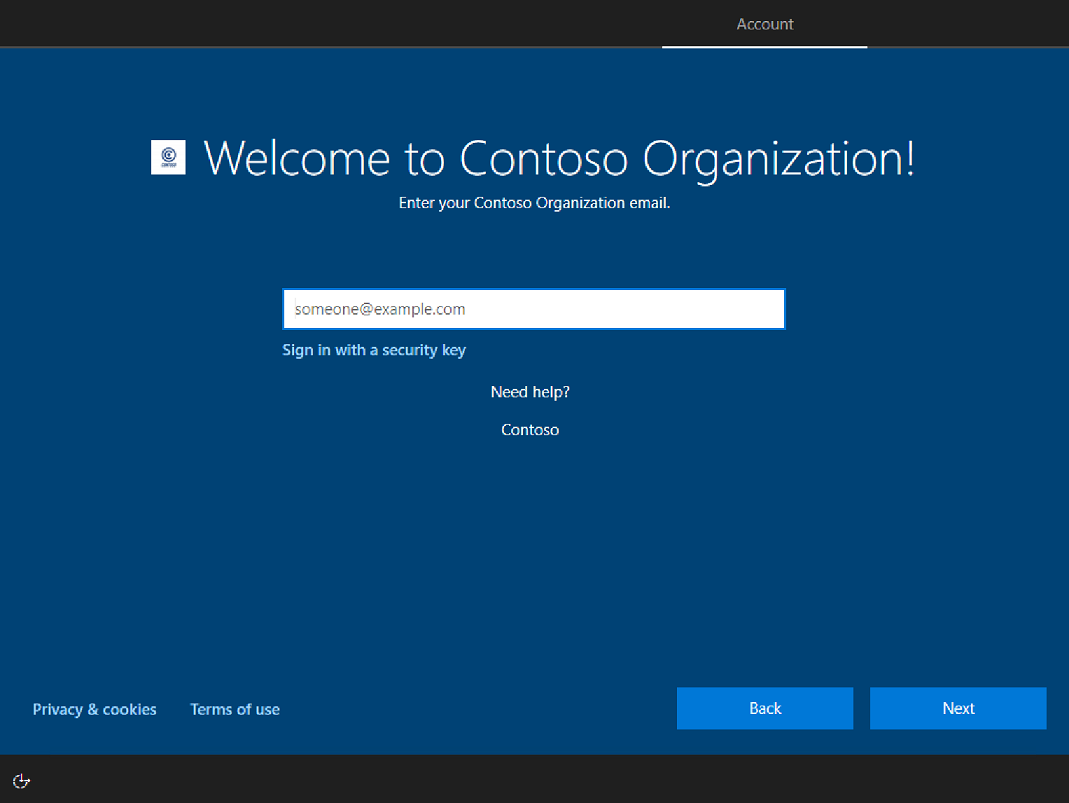Click the accessibility icon in the bottom-left corner
The height and width of the screenshot is (803, 1069).
point(21,781)
